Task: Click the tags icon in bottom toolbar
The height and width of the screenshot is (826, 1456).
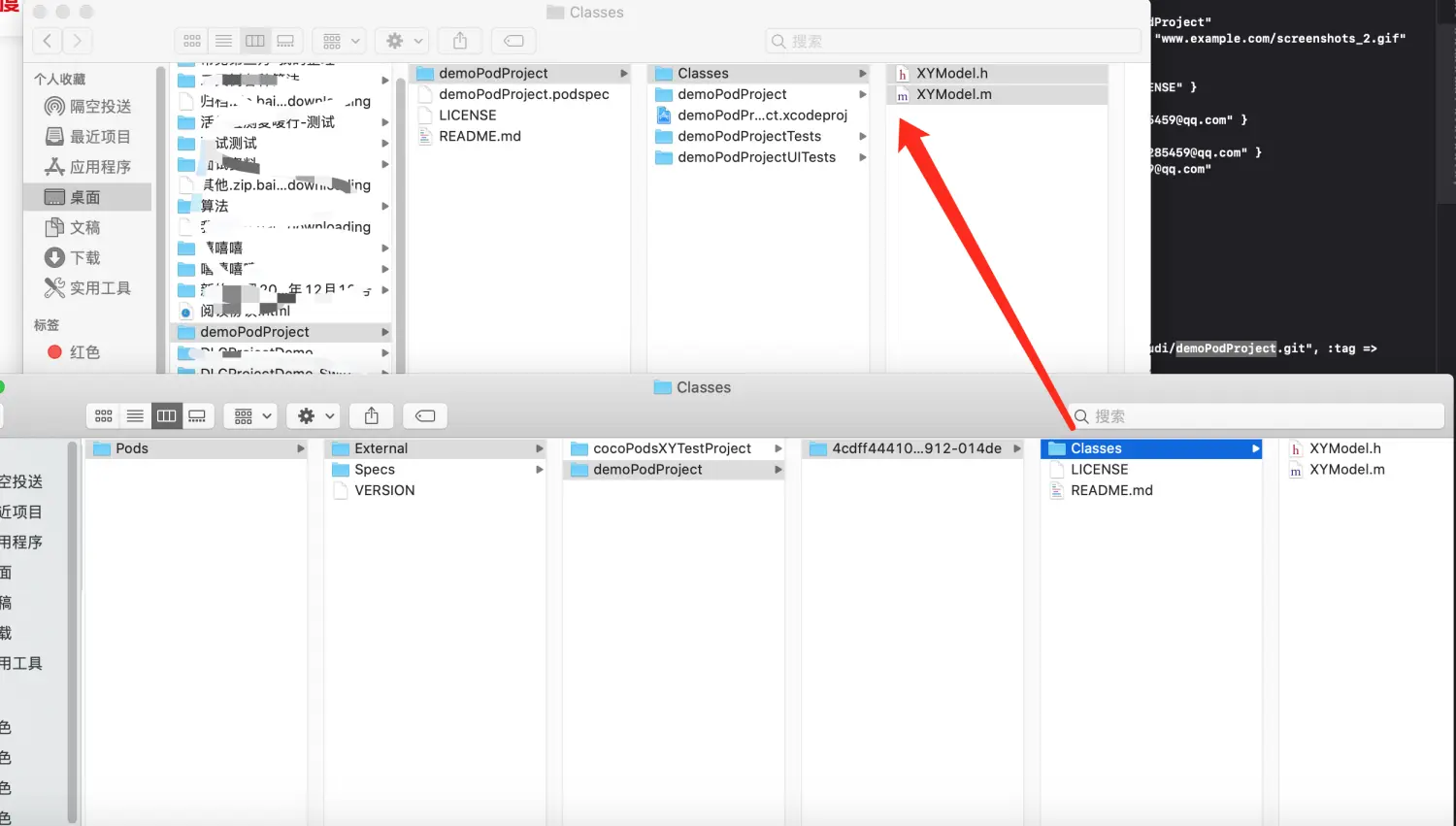Action: (425, 416)
